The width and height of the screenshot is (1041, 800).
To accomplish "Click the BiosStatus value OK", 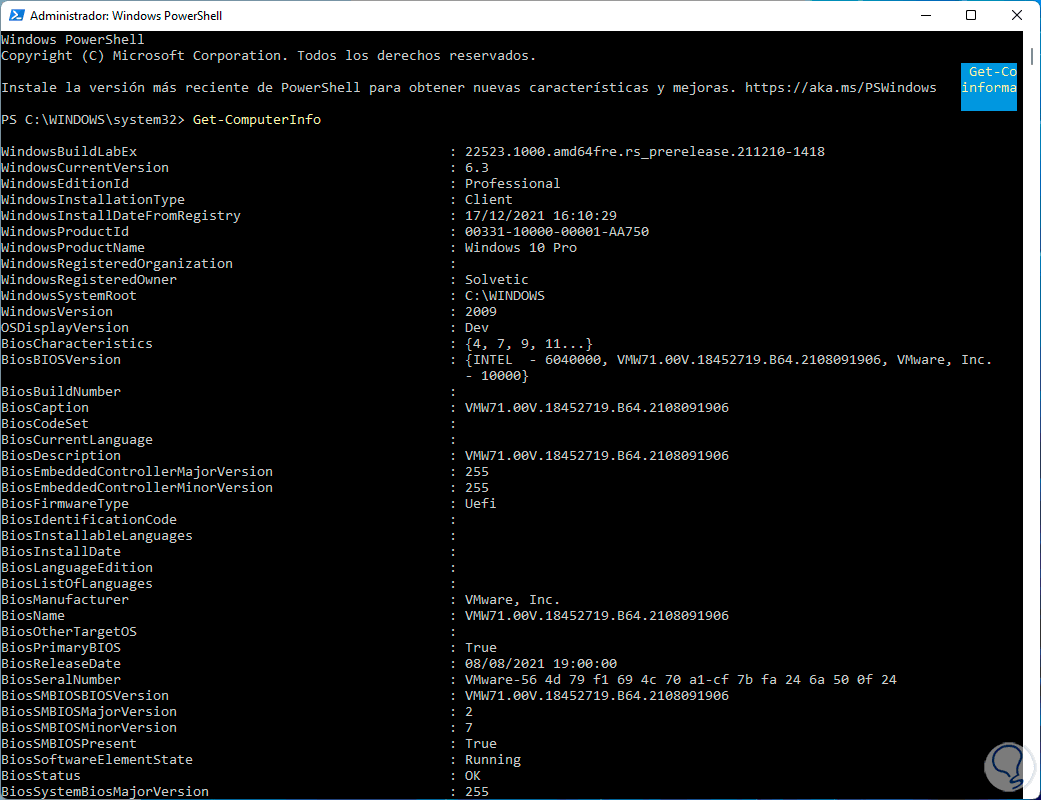I will 473,776.
